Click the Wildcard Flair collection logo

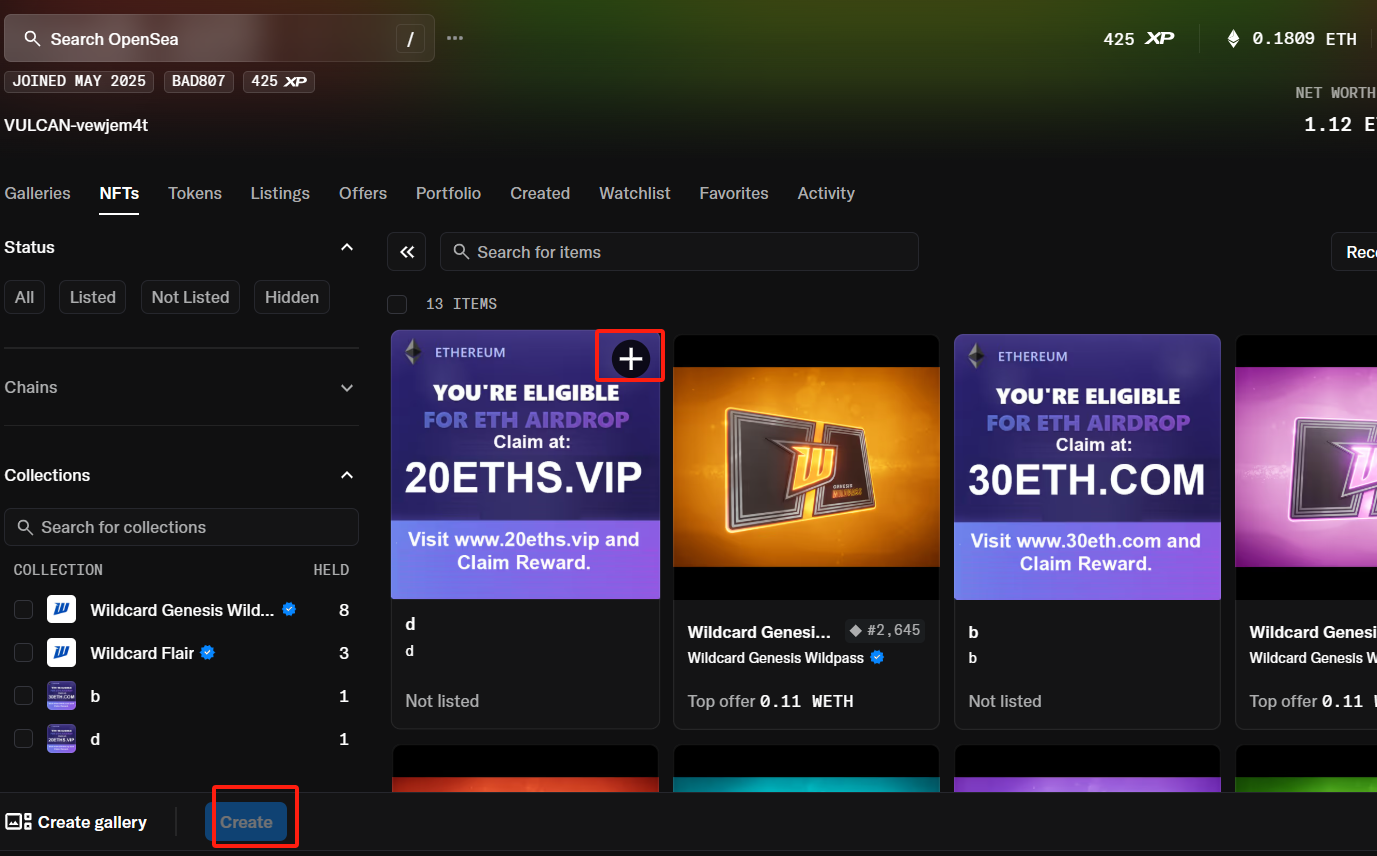(x=61, y=653)
